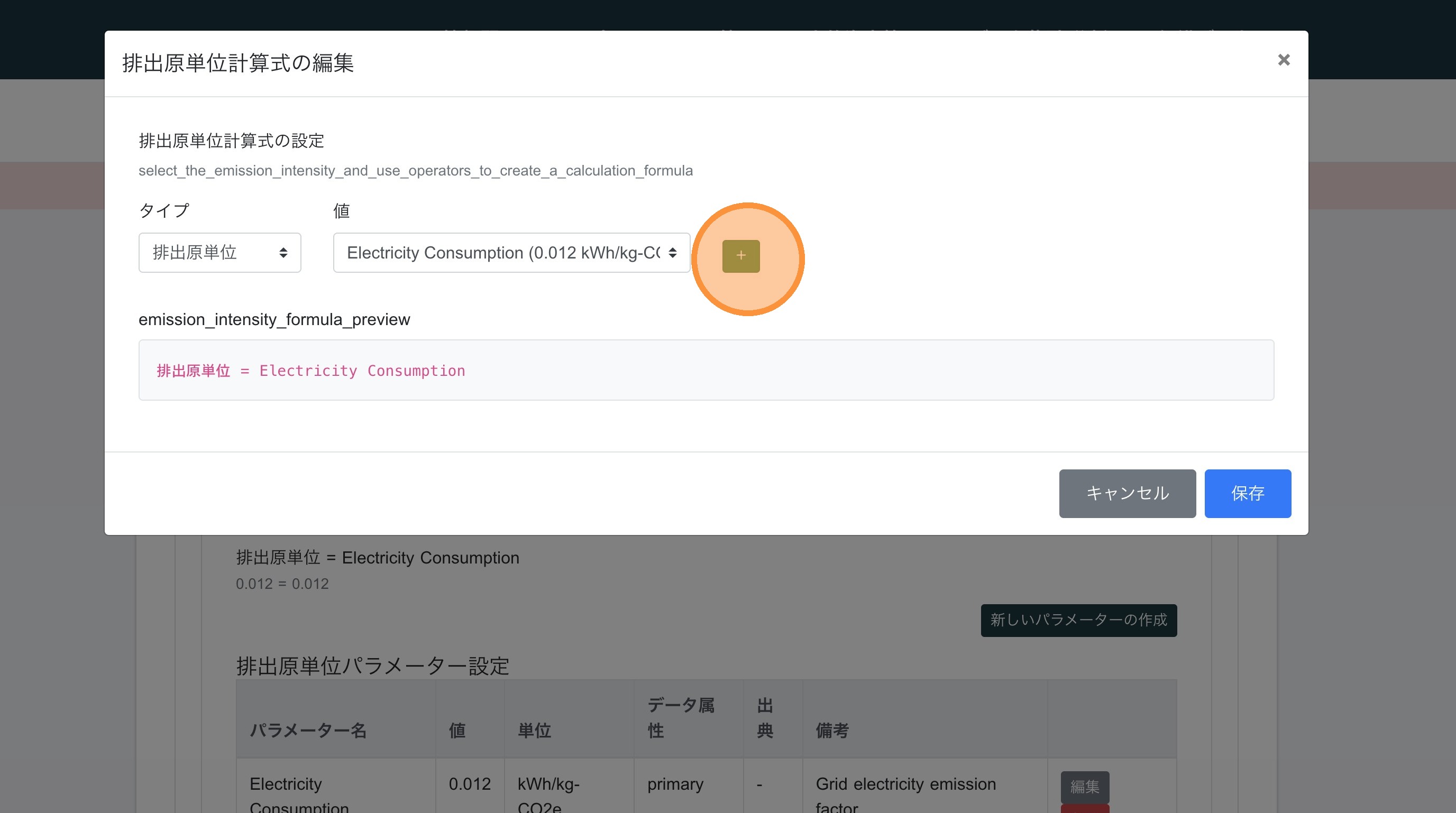The image size is (1456, 813).
Task: Click the 備考 column header
Action: (x=831, y=730)
